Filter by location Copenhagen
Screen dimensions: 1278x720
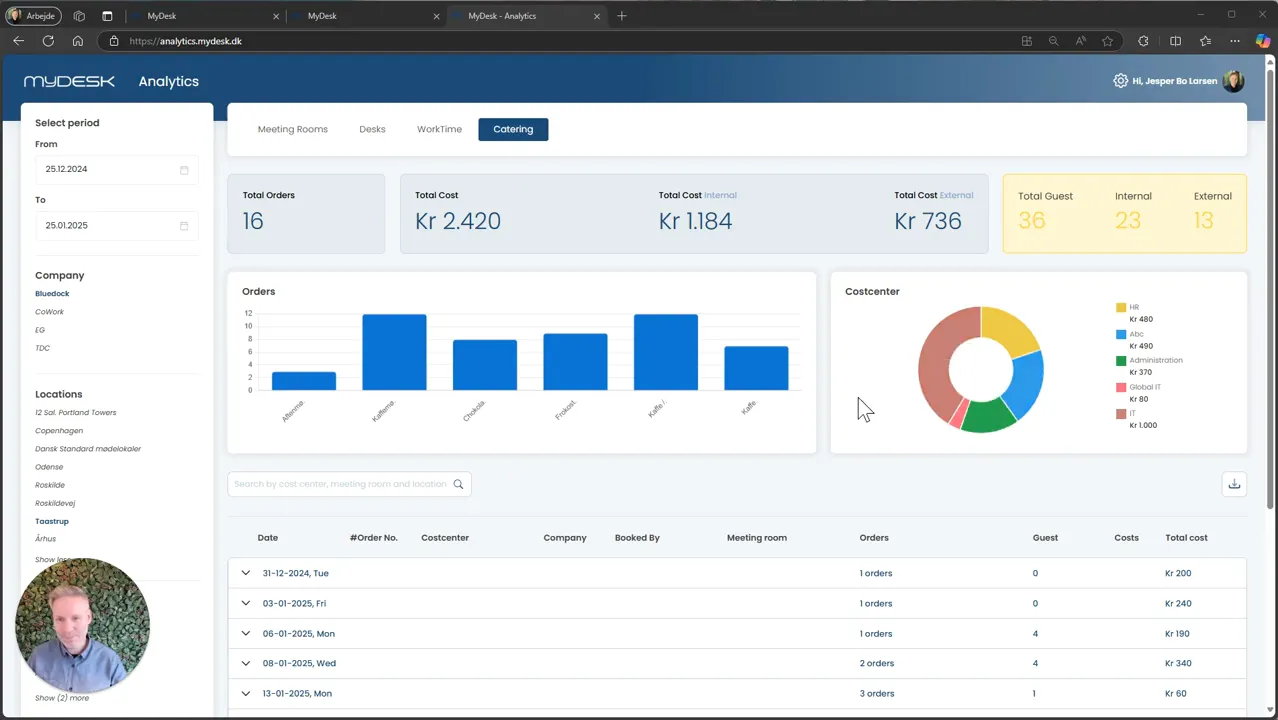59,431
